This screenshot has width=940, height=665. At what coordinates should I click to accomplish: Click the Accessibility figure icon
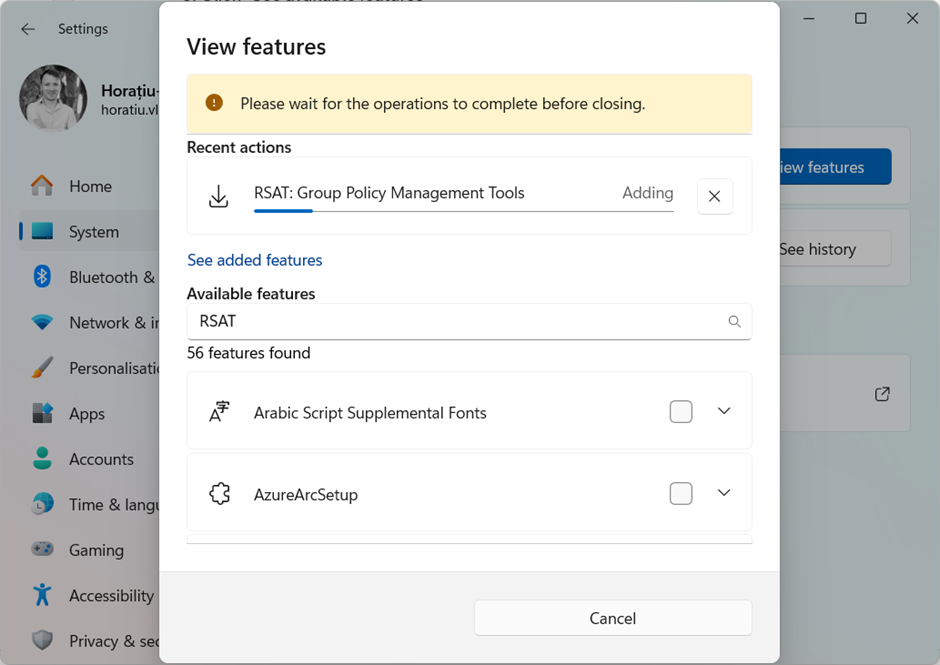[42, 595]
